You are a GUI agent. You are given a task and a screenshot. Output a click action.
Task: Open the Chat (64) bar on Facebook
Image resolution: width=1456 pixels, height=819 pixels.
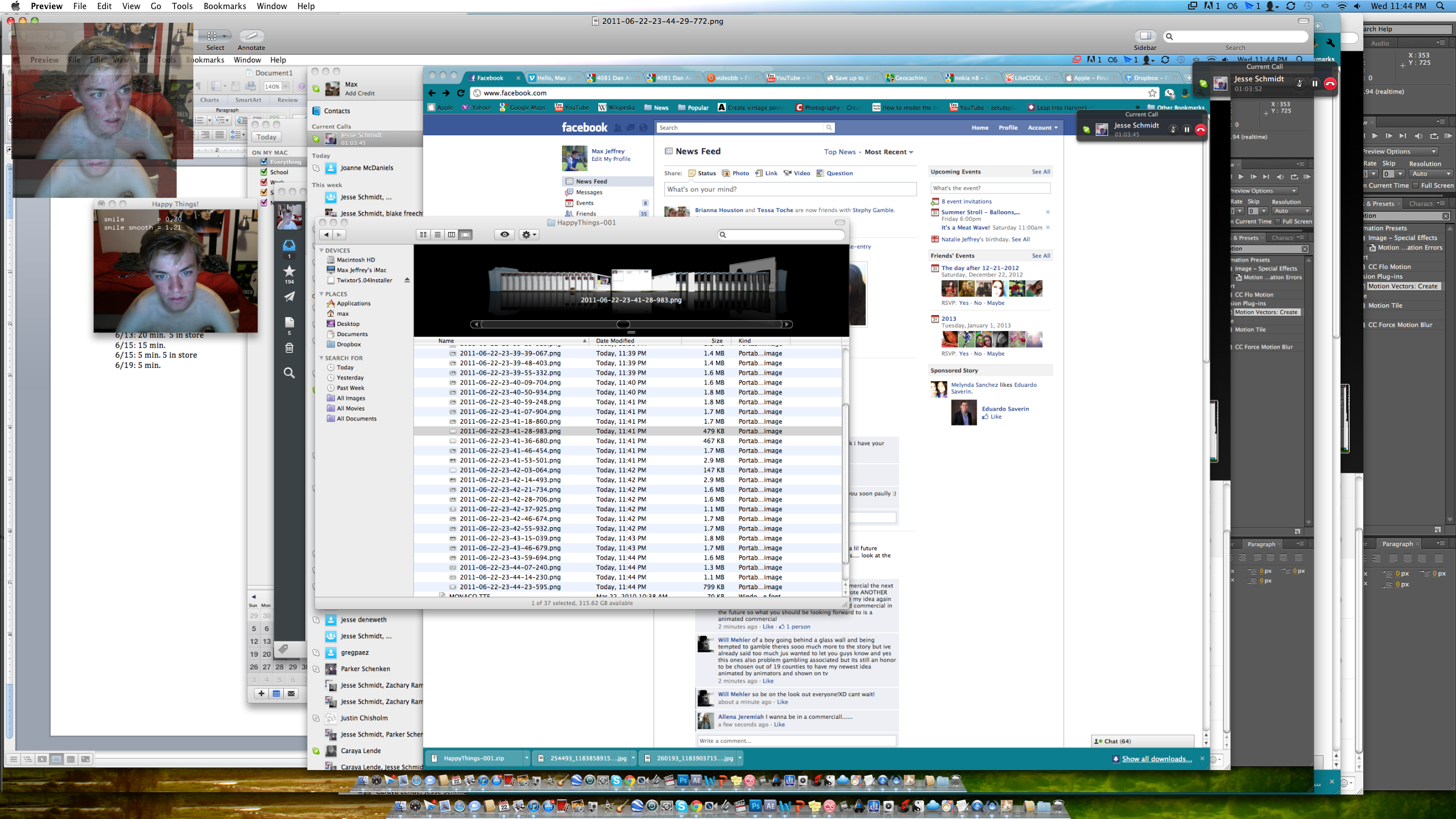tap(1142, 741)
